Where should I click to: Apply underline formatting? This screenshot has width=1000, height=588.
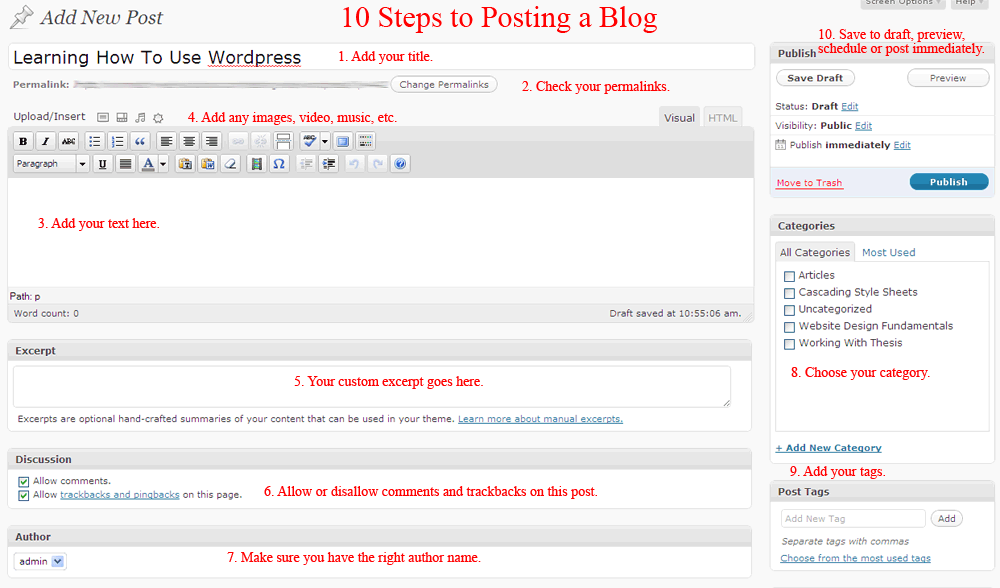[x=102, y=164]
